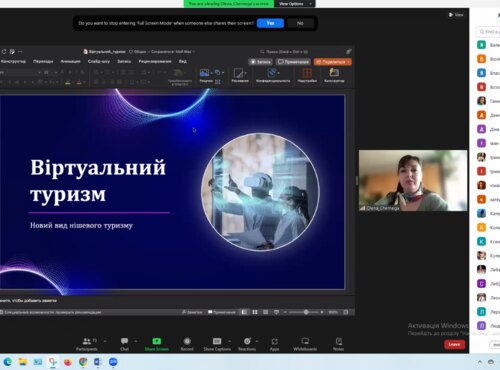
Task: Expand the Show Captions options arrow
Action: pos(229,341)
